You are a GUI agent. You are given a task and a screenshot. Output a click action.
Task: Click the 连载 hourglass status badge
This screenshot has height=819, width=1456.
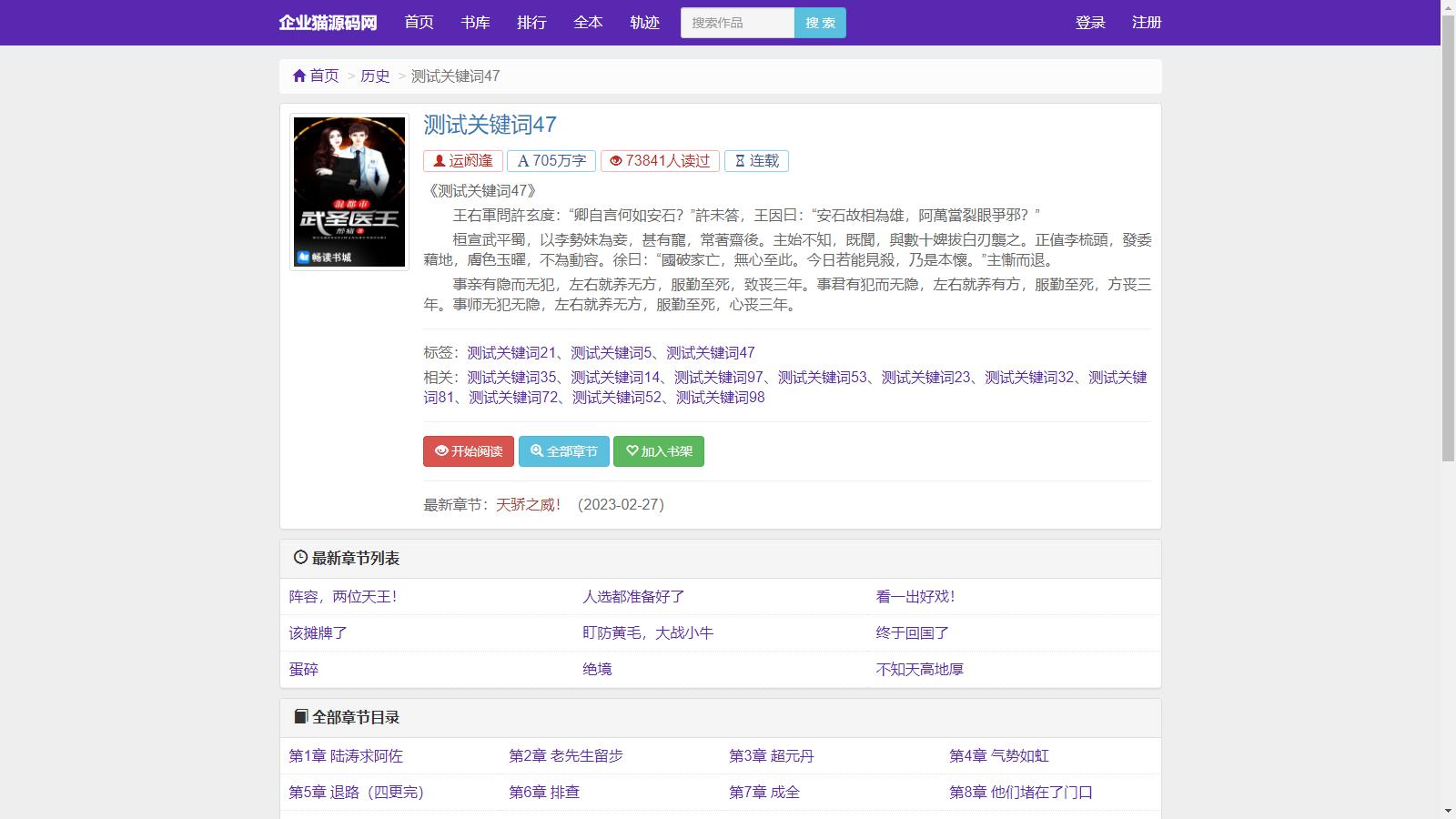pos(756,161)
